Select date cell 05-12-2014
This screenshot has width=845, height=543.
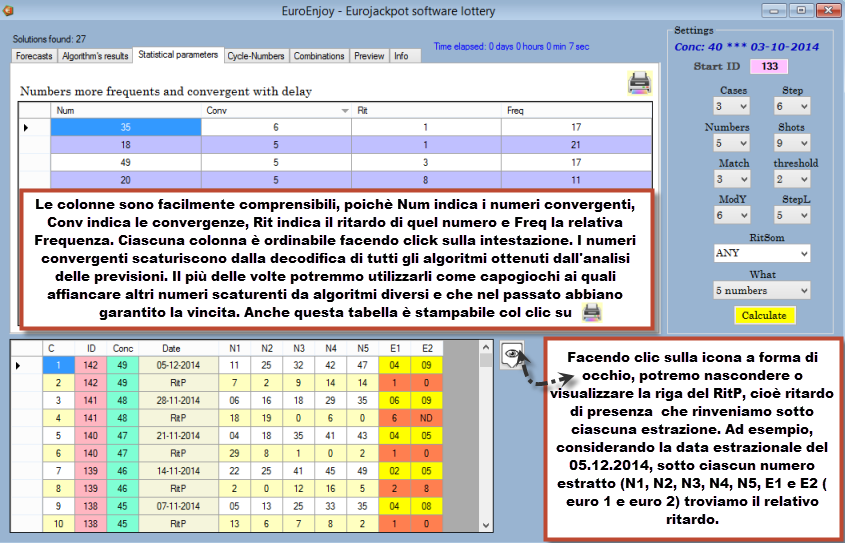pyautogui.click(x=178, y=365)
